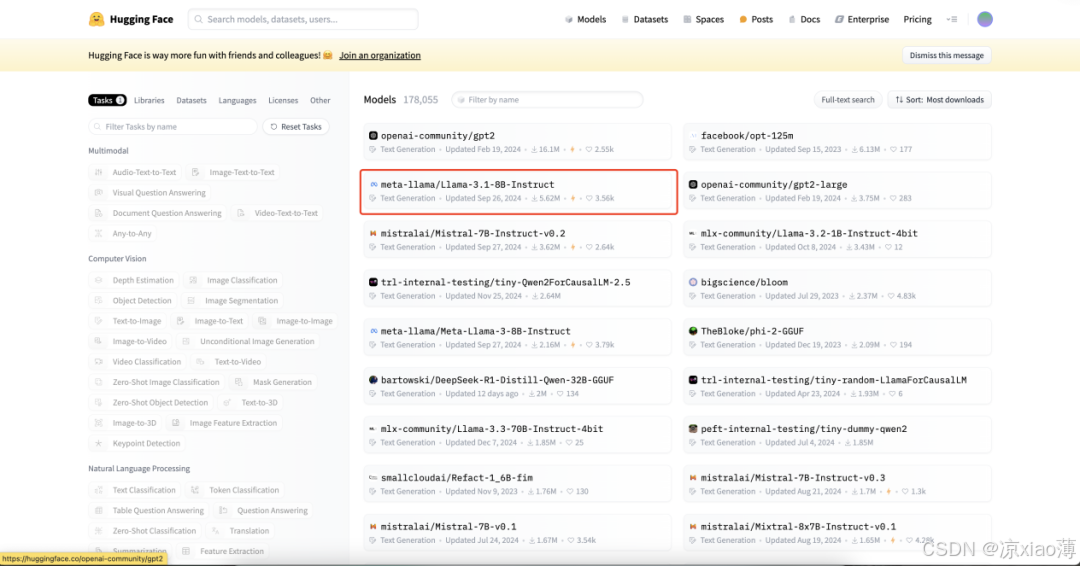Click the trl-internal-testing avatar beside tiny-Qwen2ForCausalLM-2.5
Image resolution: width=1080 pixels, height=566 pixels.
373,282
